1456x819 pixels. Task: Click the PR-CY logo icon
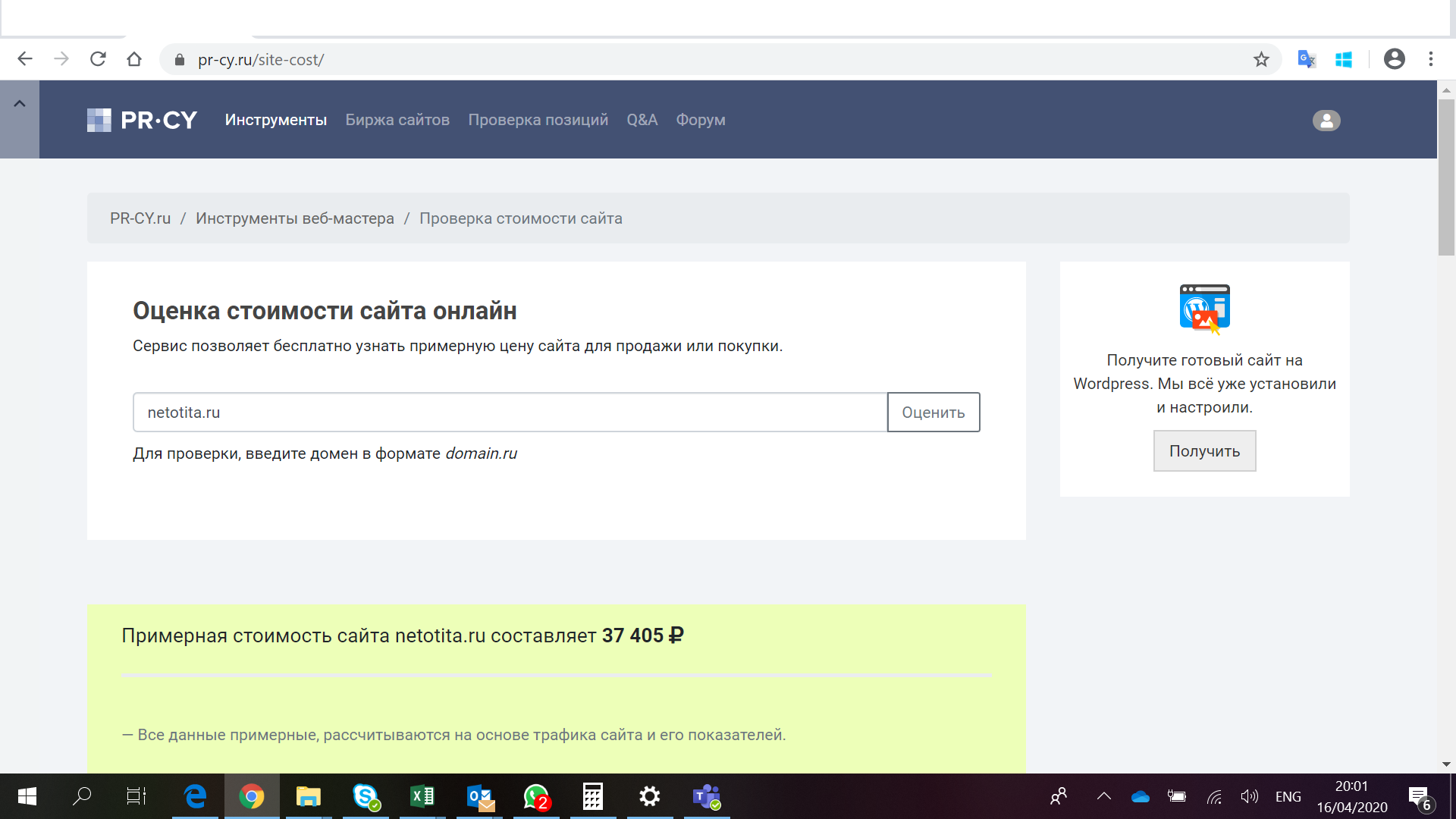[x=99, y=120]
